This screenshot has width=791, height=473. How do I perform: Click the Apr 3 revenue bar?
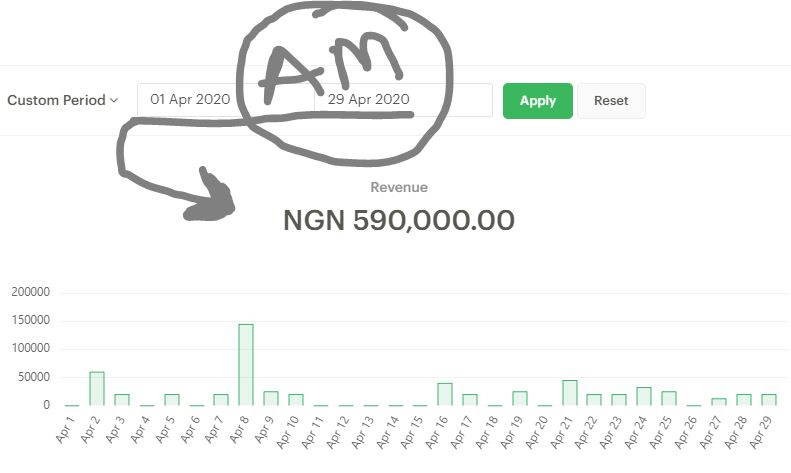pyautogui.click(x=122, y=400)
